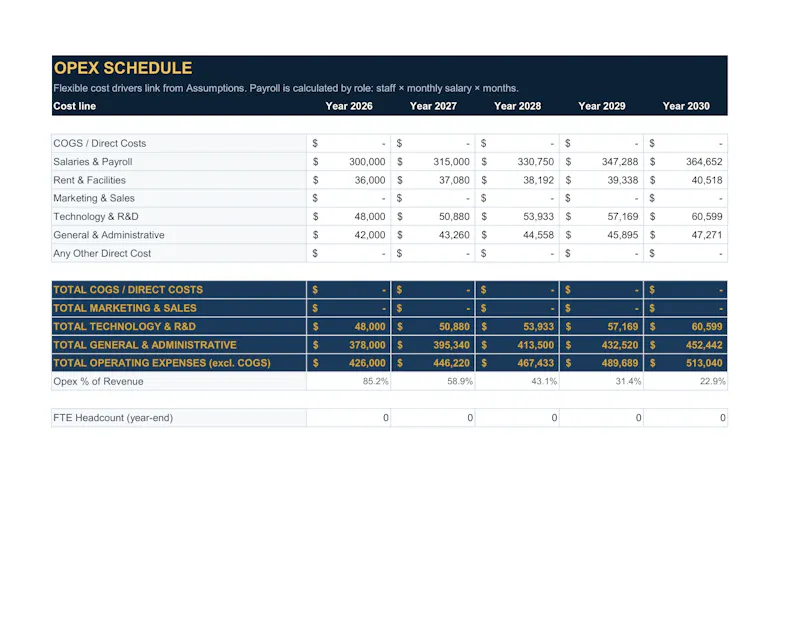800x618 pixels.
Task: Select the Year 2027 column header
Action: 433,106
